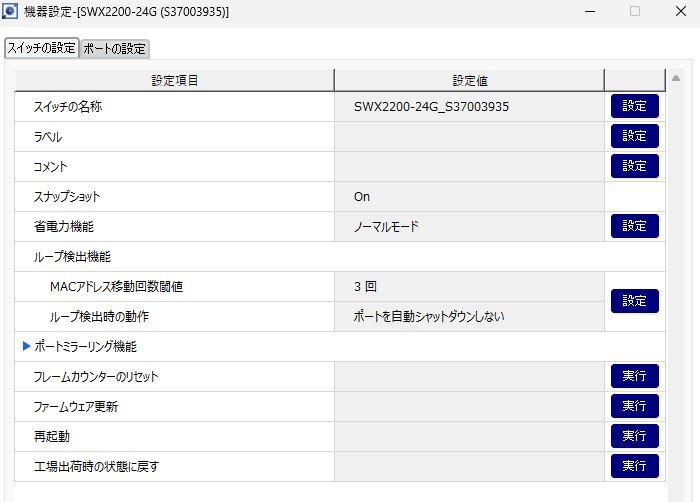Click 実行 for フレームカウンターのリセット
The width and height of the screenshot is (700, 502).
[634, 376]
